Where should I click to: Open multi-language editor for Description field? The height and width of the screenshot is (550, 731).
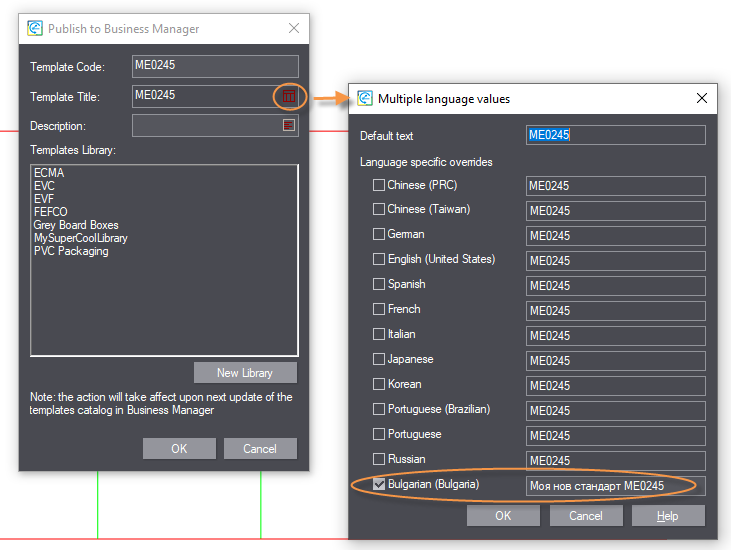[288, 126]
